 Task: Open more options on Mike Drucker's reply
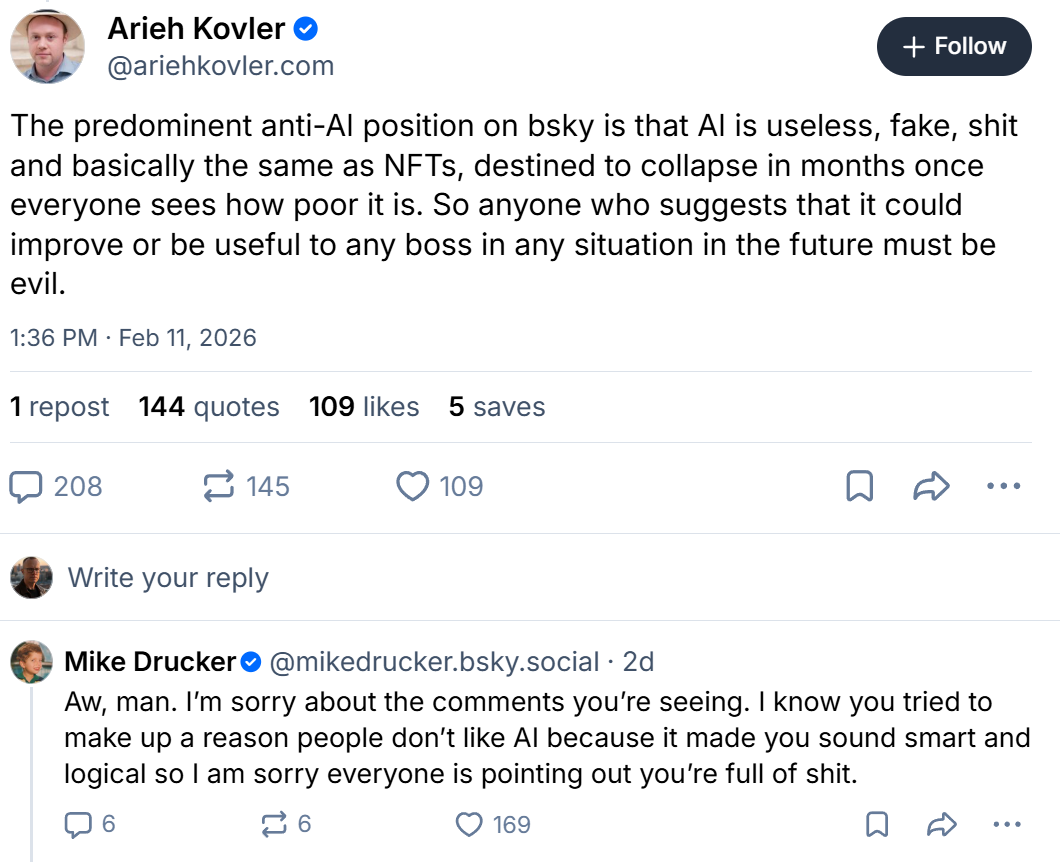pos(1006,824)
